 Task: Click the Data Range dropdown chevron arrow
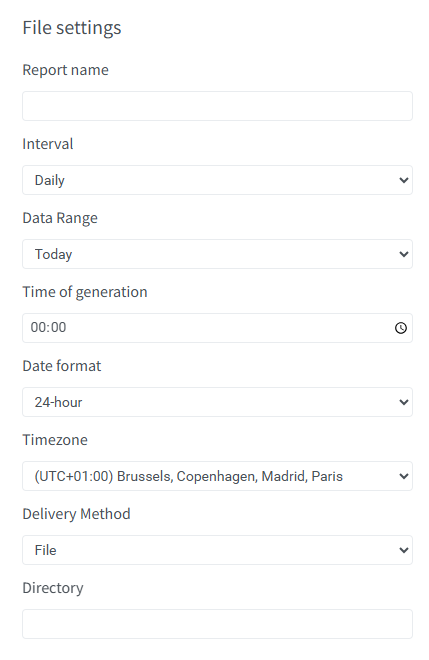click(x=403, y=255)
